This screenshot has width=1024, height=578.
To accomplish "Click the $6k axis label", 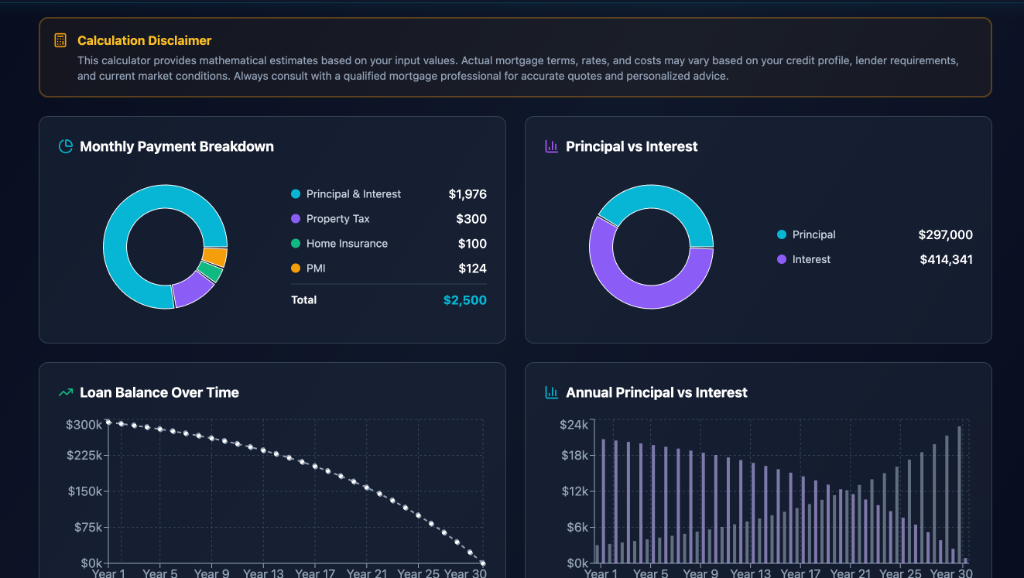I will [577, 527].
